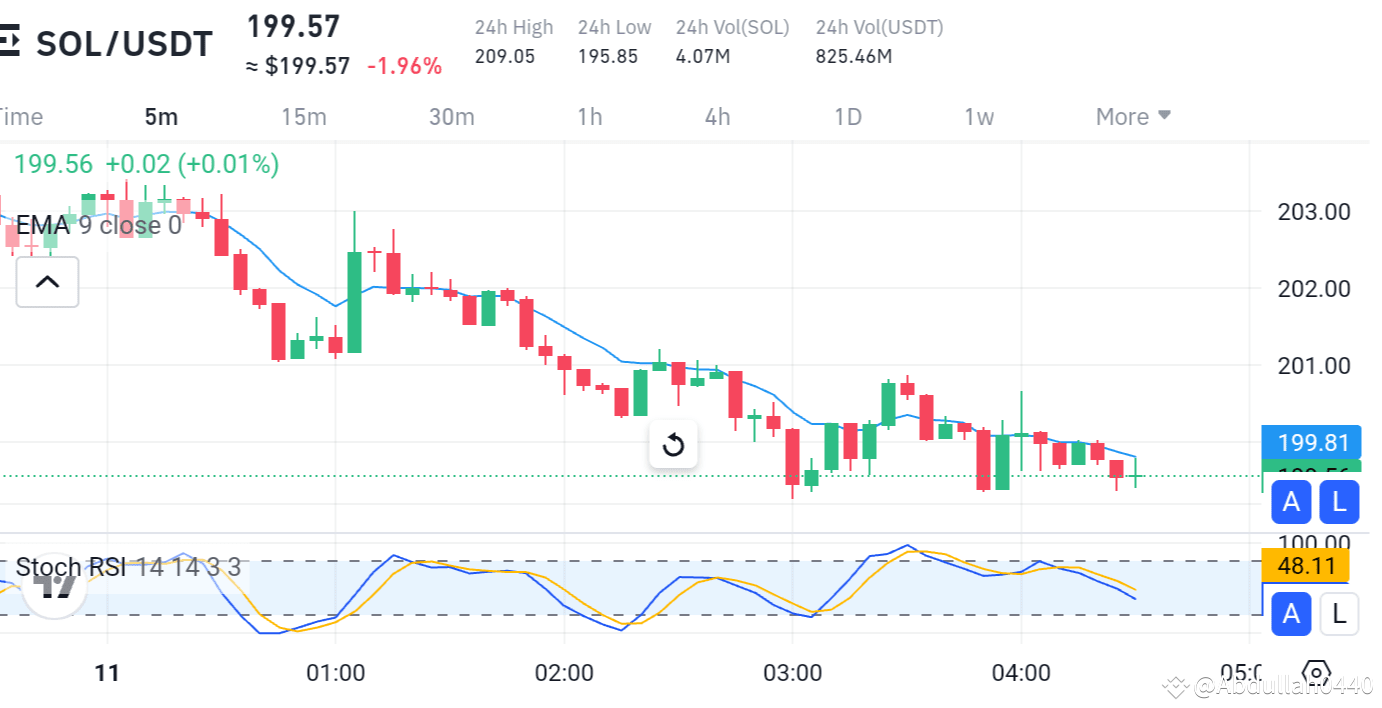Viewport: 1382px width, 708px height.
Task: Click the TradingView logo in the Stoch RSI panel
Action: coord(54,587)
